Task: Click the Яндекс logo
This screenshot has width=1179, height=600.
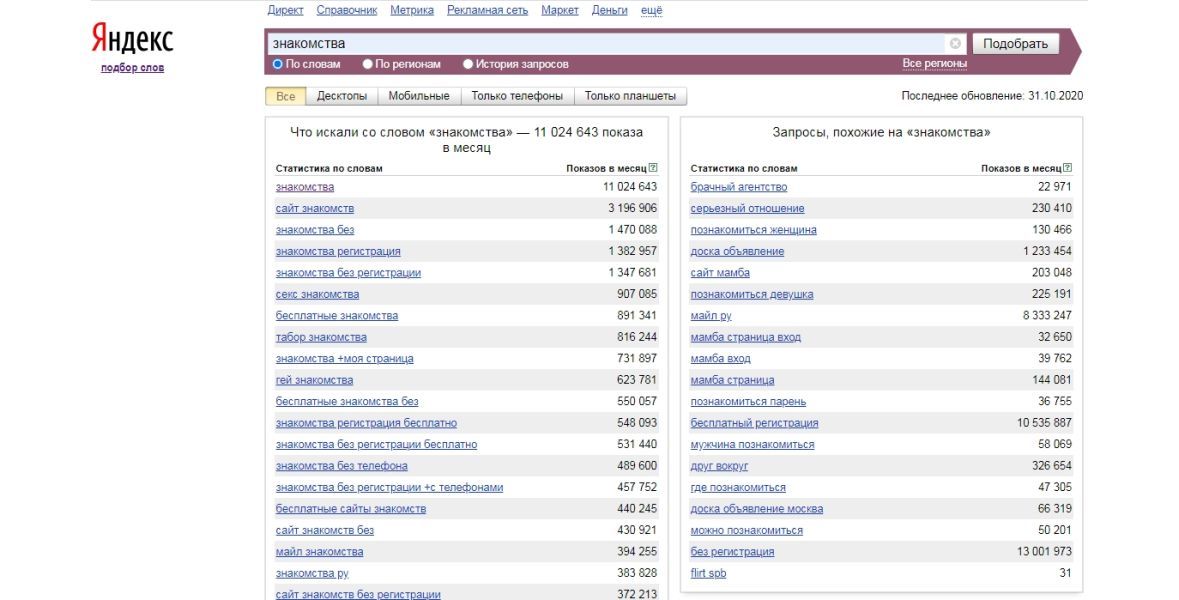Action: tap(132, 40)
